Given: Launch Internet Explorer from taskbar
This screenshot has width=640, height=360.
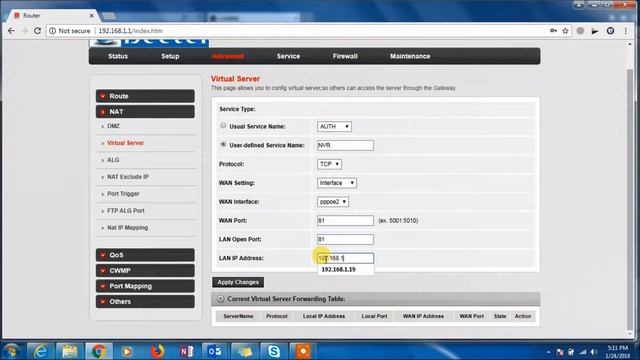Looking at the screenshot, I should [40, 351].
